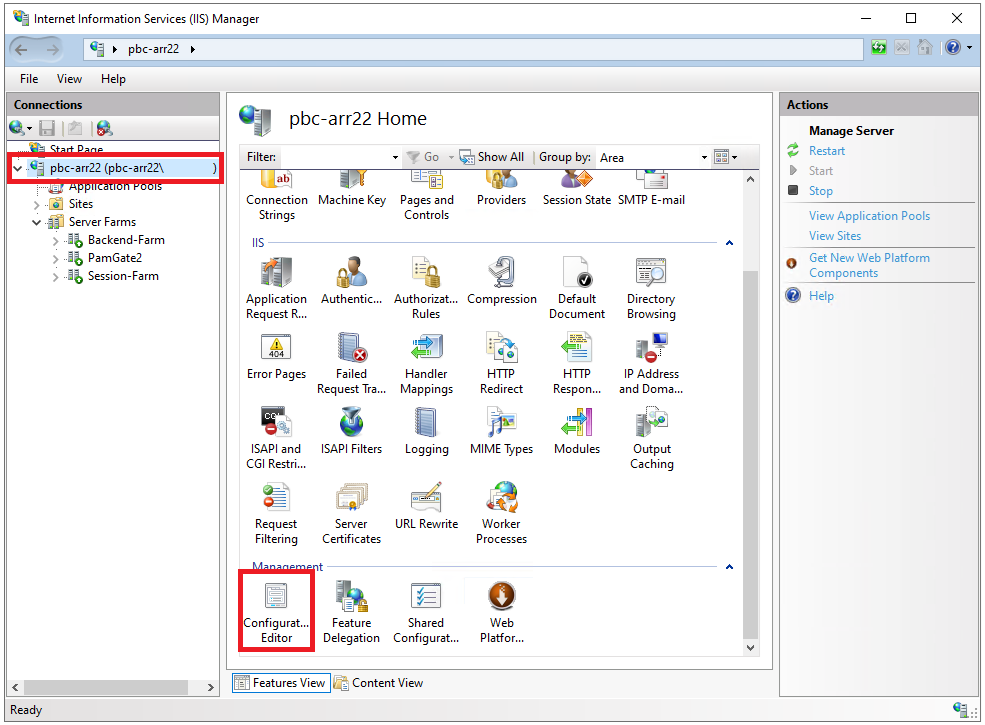Viewport: 985px width, 725px height.
Task: Click the Home icon in address bar
Action: (925, 48)
